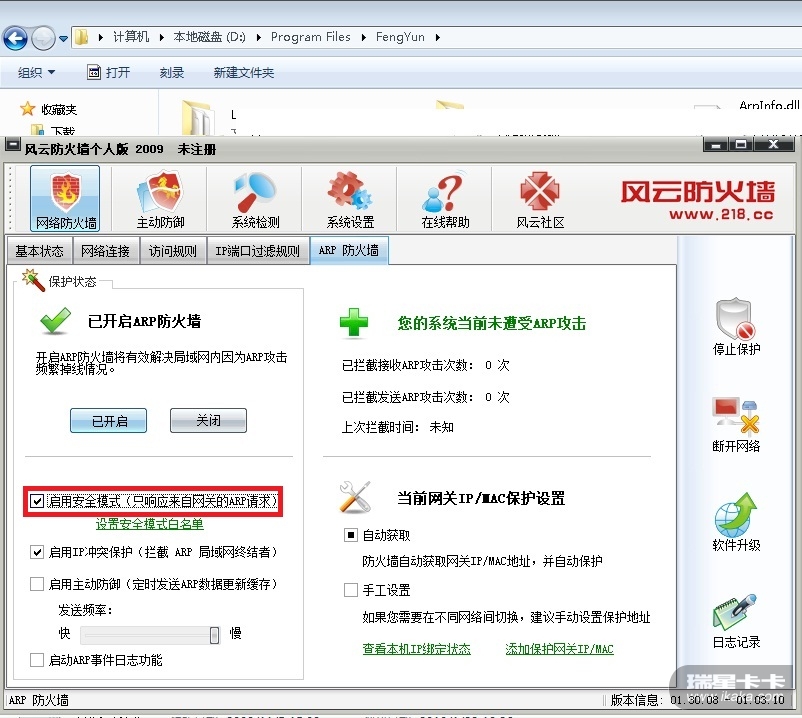
Task: Toggle 启用IP冲突保护 checkbox
Action: pyautogui.click(x=37, y=552)
